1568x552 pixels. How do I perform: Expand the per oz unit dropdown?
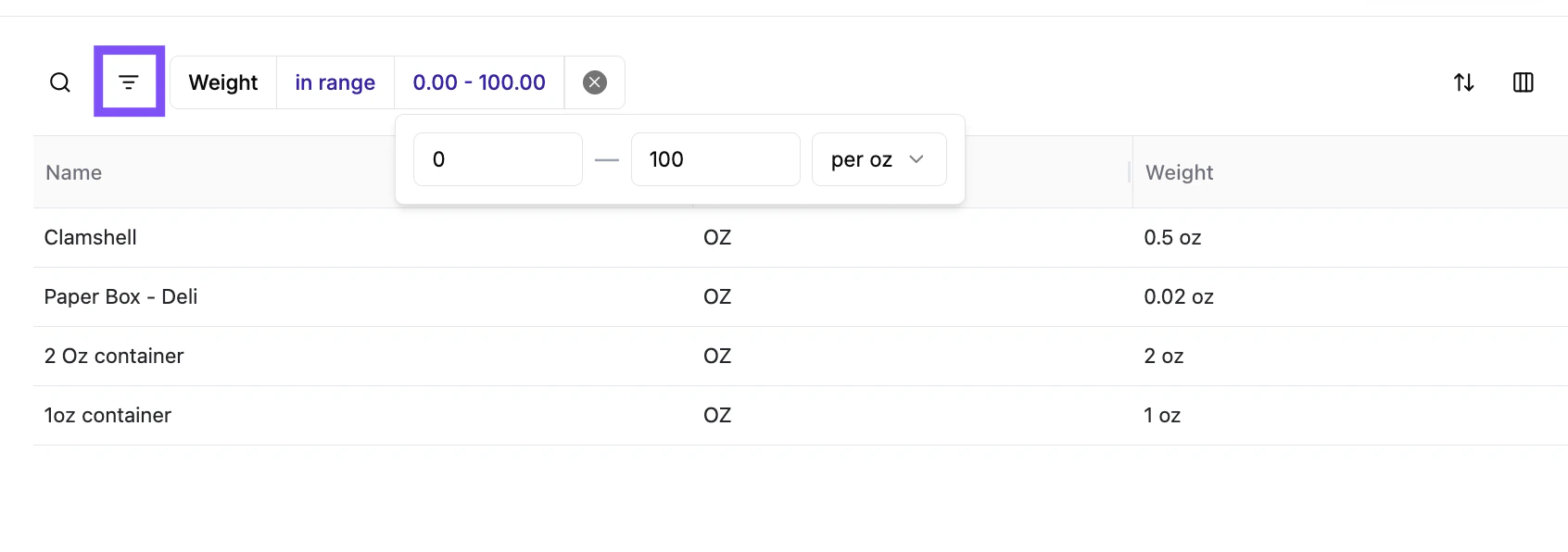pos(879,159)
